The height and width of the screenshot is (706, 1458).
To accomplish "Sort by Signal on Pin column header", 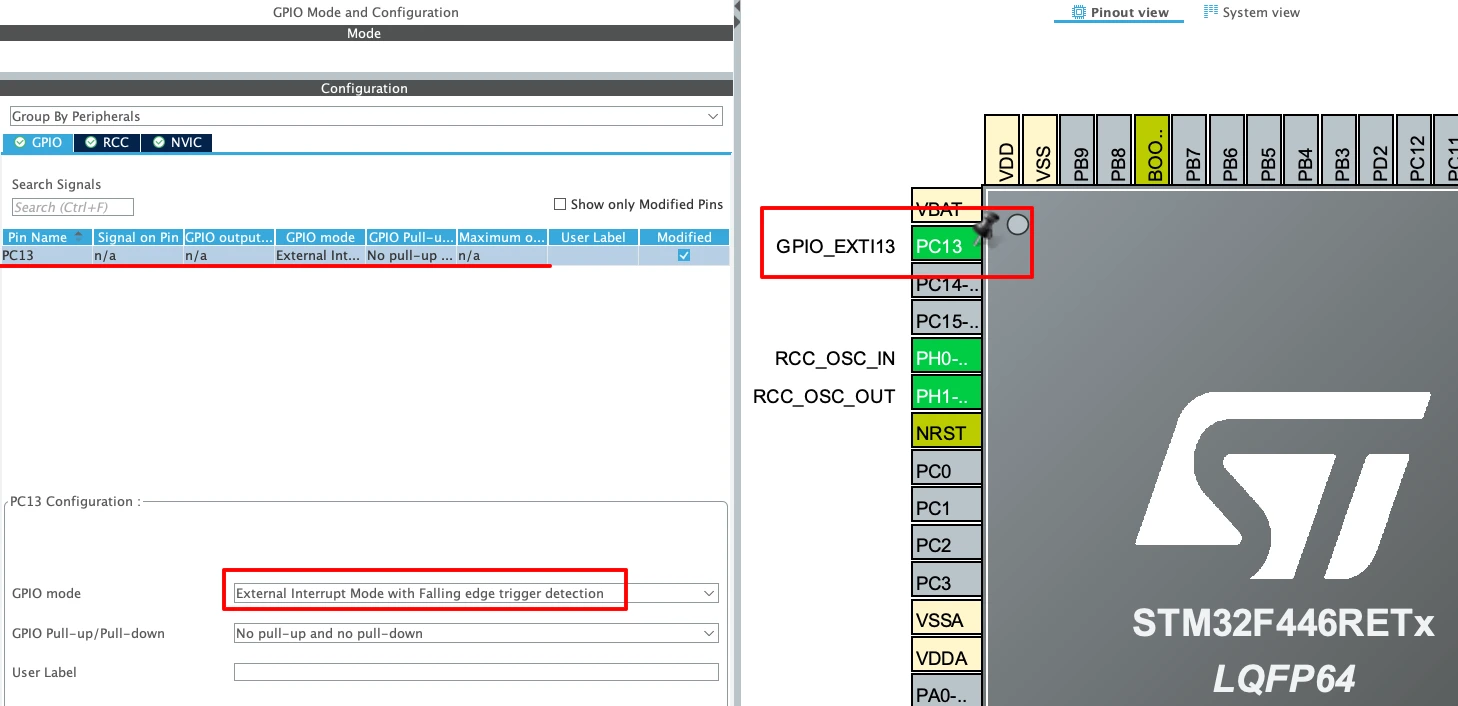I will [x=138, y=237].
